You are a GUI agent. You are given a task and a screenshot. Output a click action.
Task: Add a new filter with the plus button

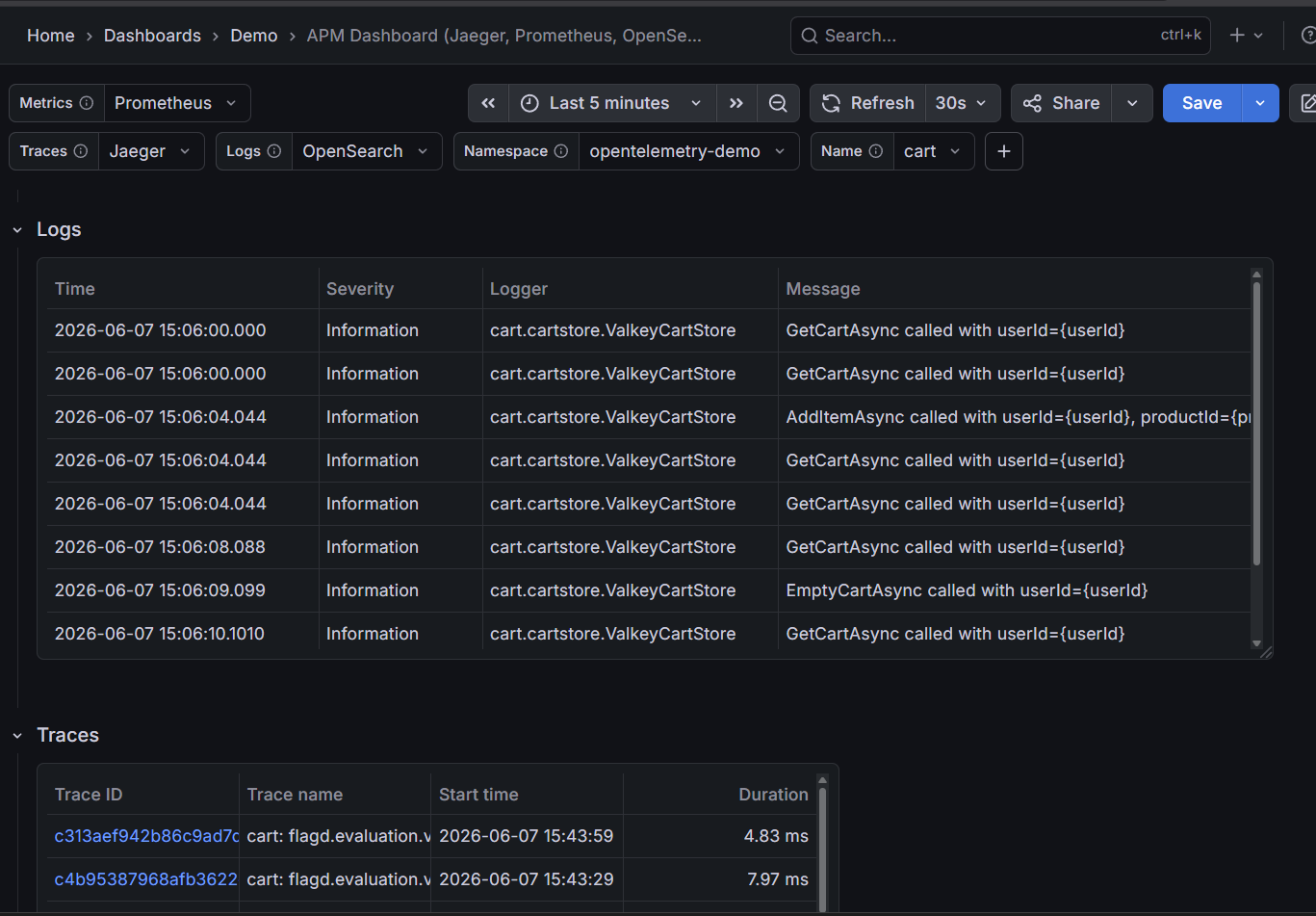(x=1004, y=151)
